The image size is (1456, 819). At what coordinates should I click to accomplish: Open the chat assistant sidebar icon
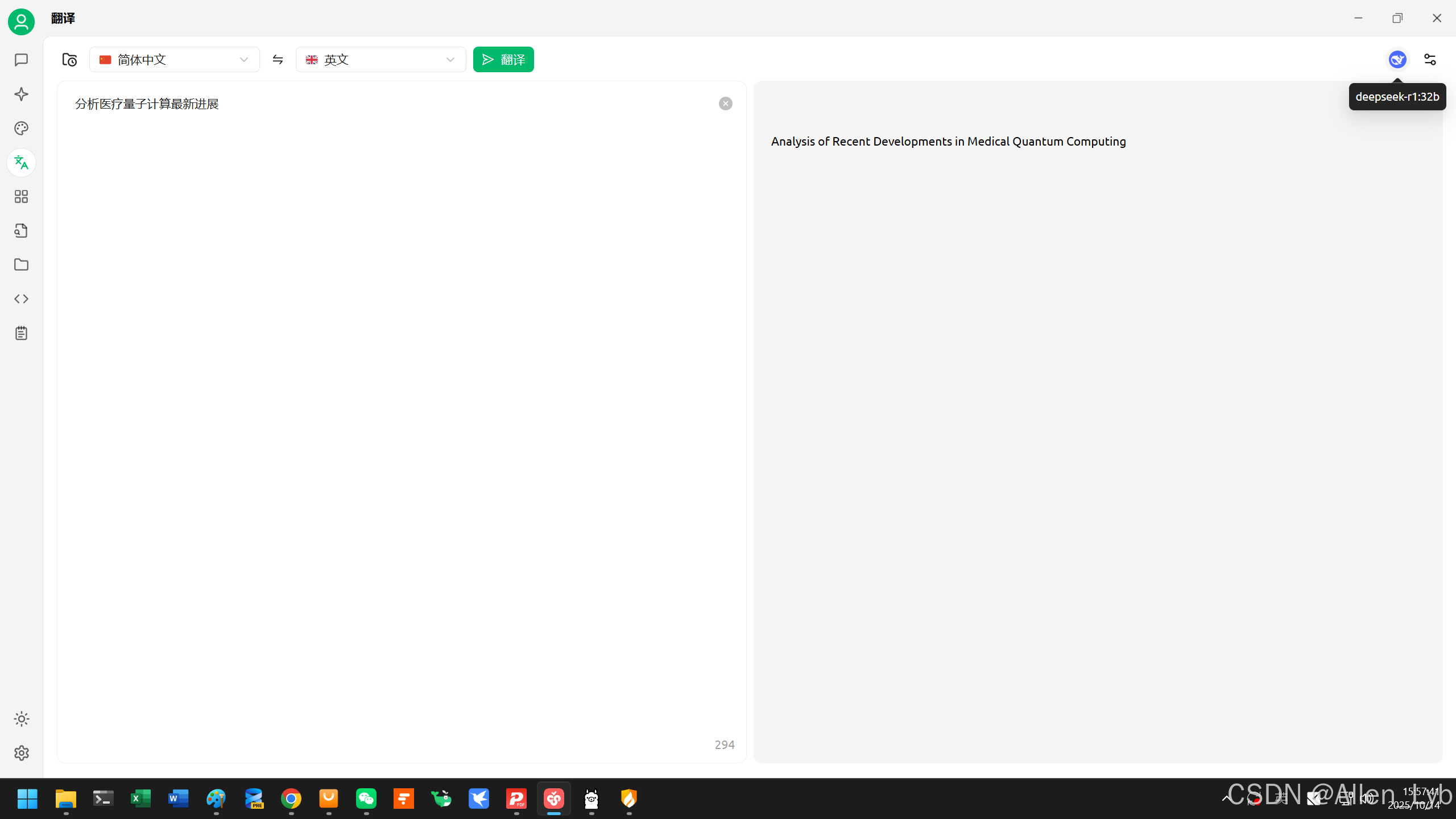21,60
